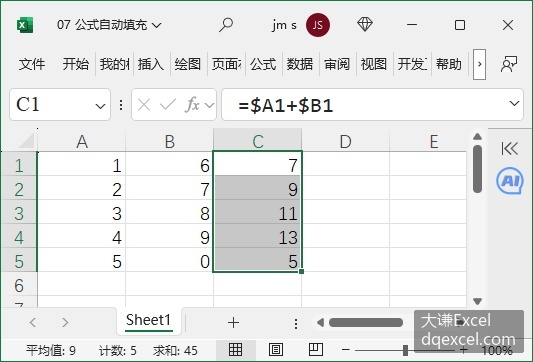
Task: Click the vertical scrollbar up arrow
Action: coord(478,137)
